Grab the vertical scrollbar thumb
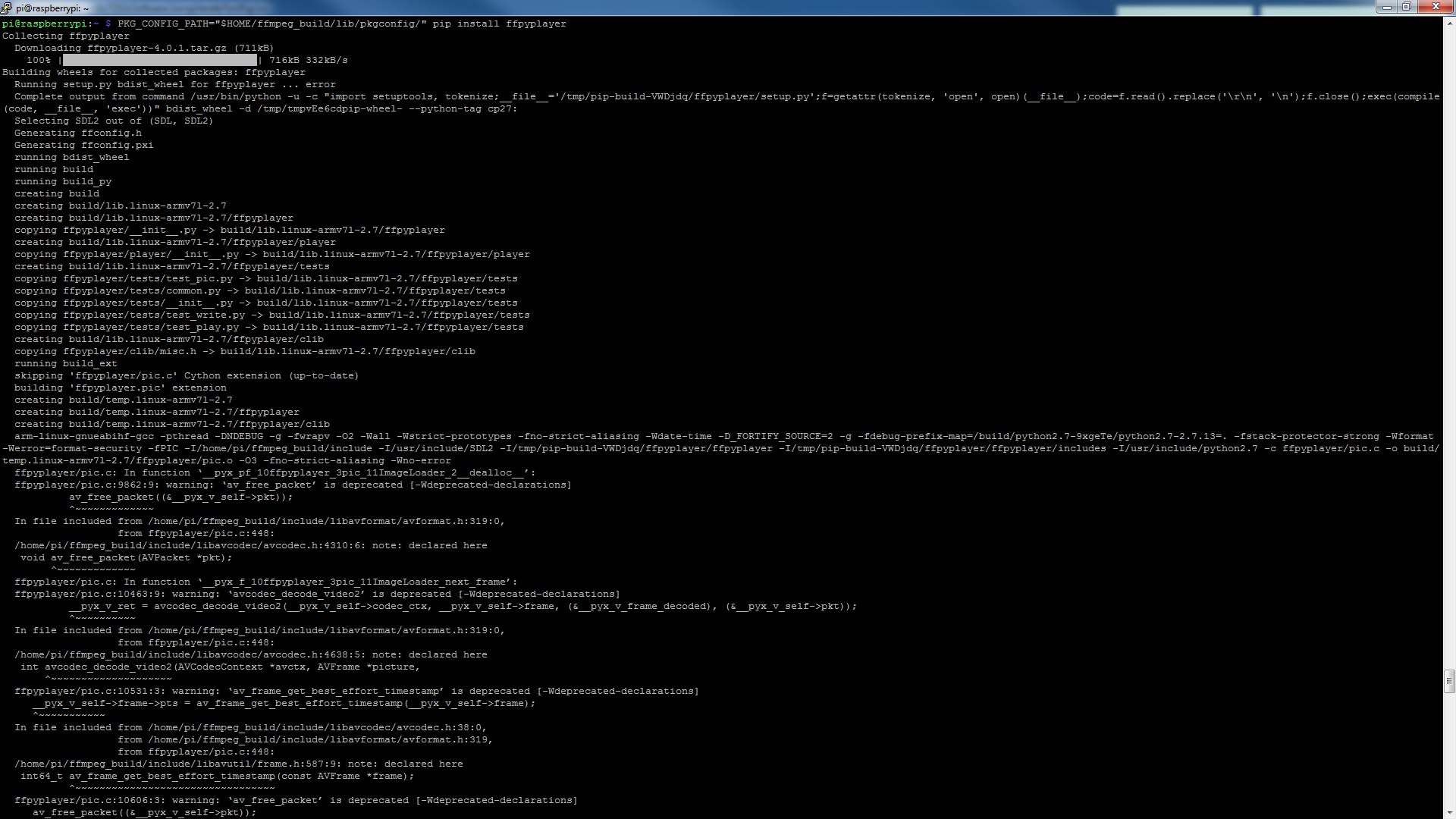Viewport: 1456px width, 819px height. pyautogui.click(x=1449, y=681)
